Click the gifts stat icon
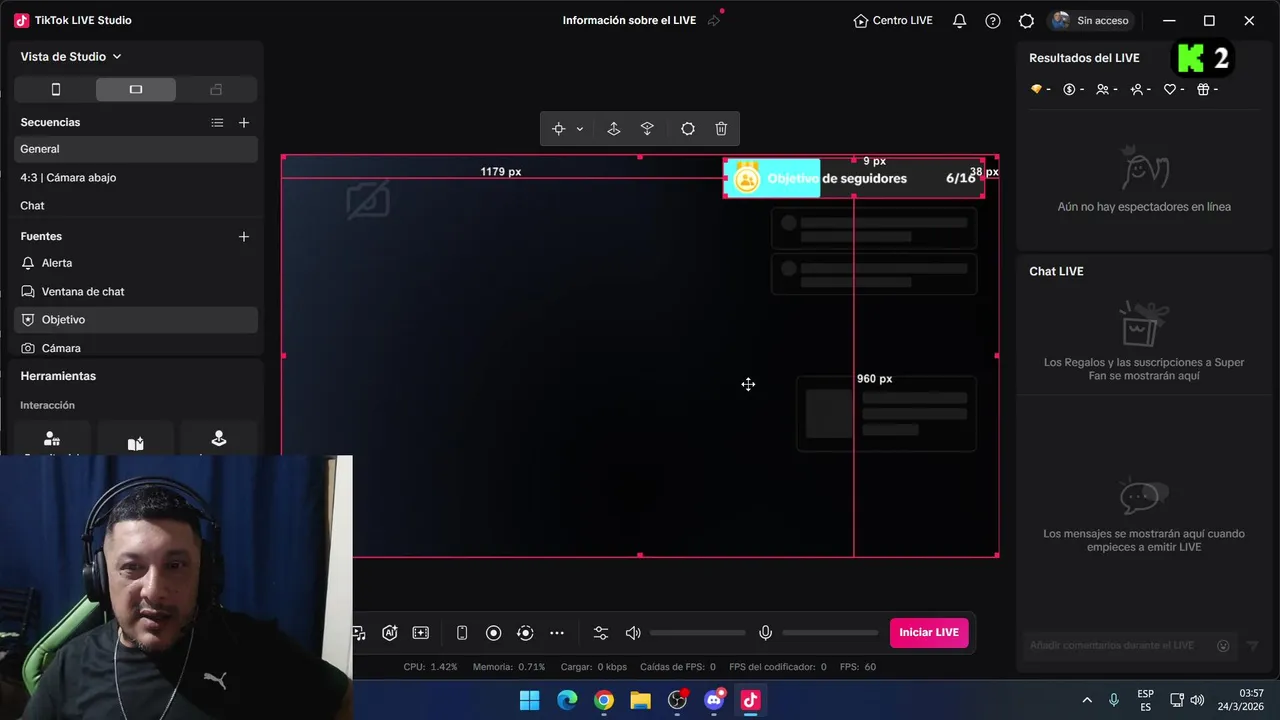 1203,89
